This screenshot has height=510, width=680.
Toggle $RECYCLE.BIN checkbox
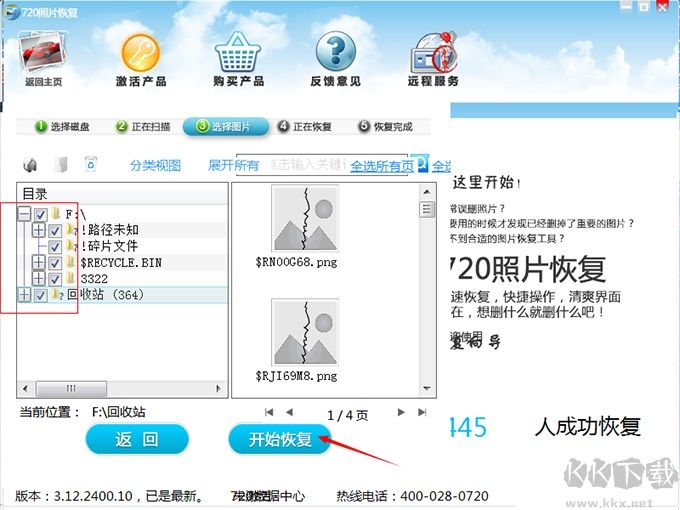(55, 263)
